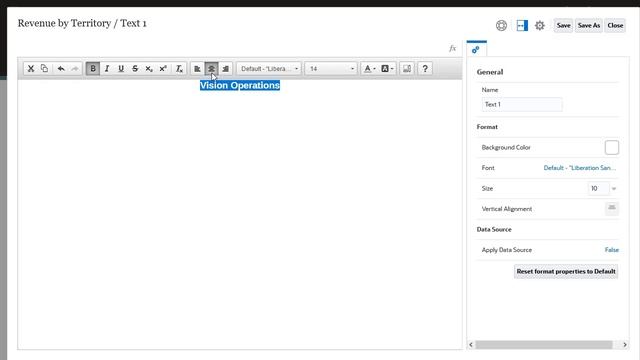Pick a Background Color swatch
The width and height of the screenshot is (640, 360).
[611, 147]
